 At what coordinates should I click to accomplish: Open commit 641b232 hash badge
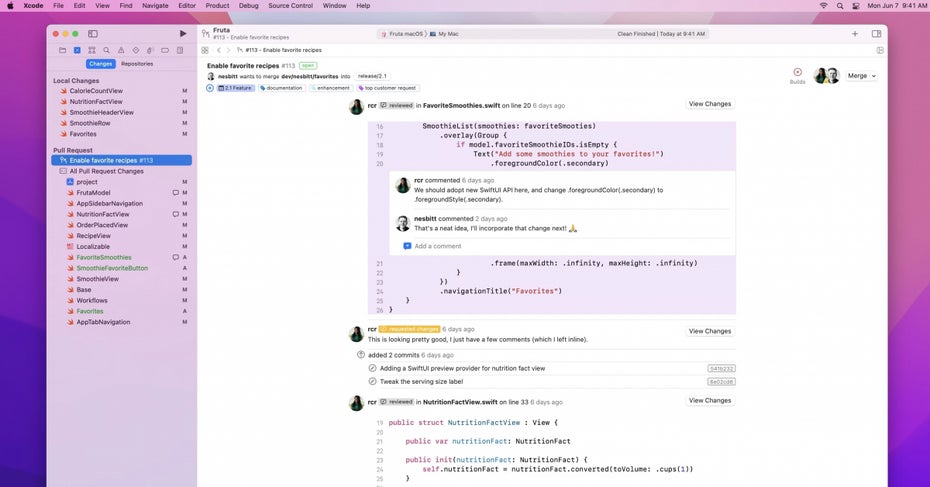pyautogui.click(x=721, y=368)
